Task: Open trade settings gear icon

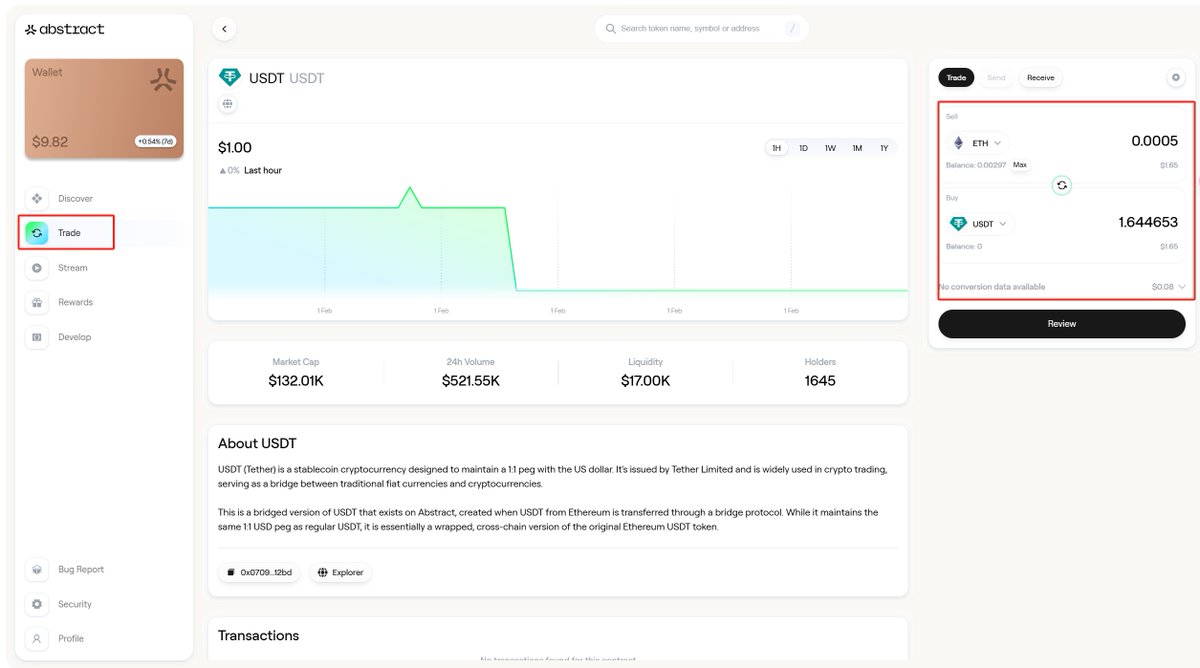Action: tap(1176, 77)
